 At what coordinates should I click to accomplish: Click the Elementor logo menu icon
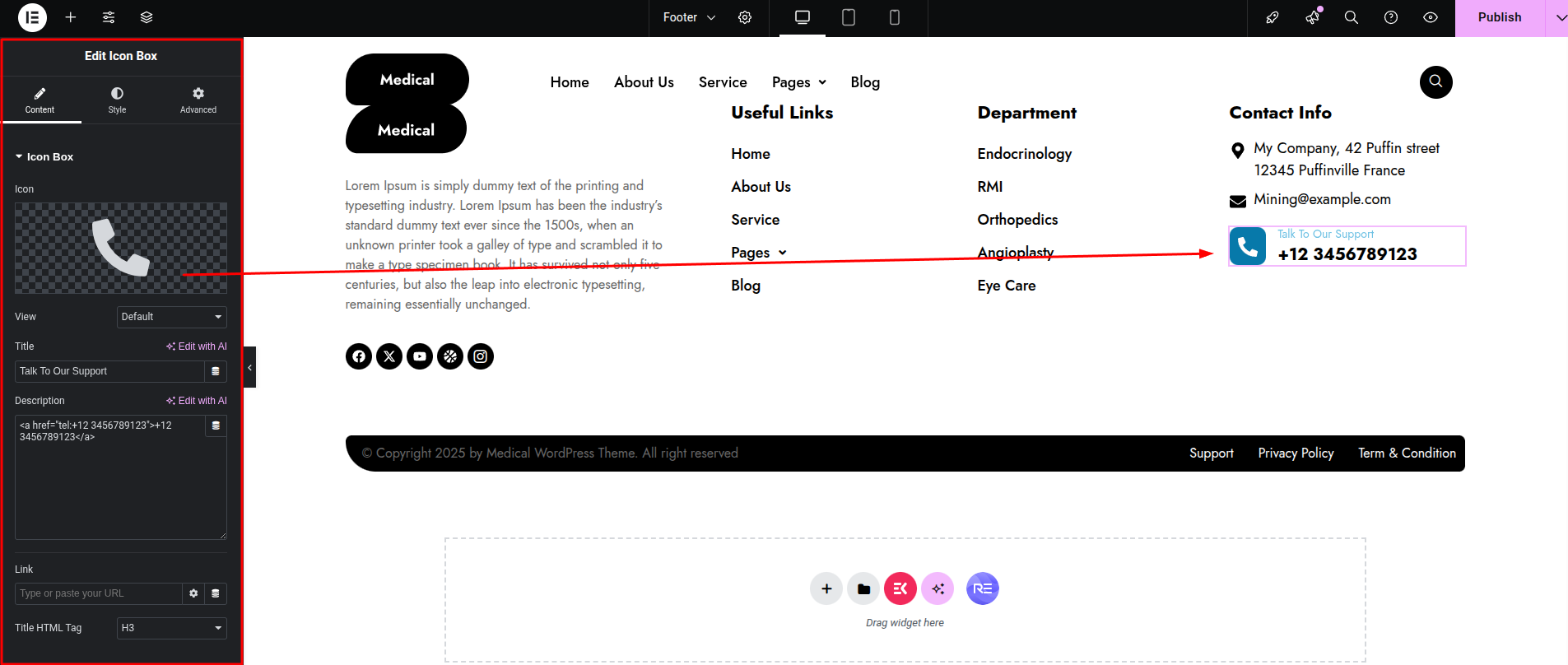(32, 17)
